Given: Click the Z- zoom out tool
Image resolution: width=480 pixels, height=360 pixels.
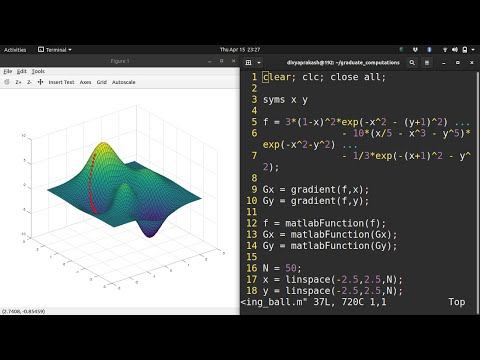Looking at the screenshot, I should pos(29,82).
